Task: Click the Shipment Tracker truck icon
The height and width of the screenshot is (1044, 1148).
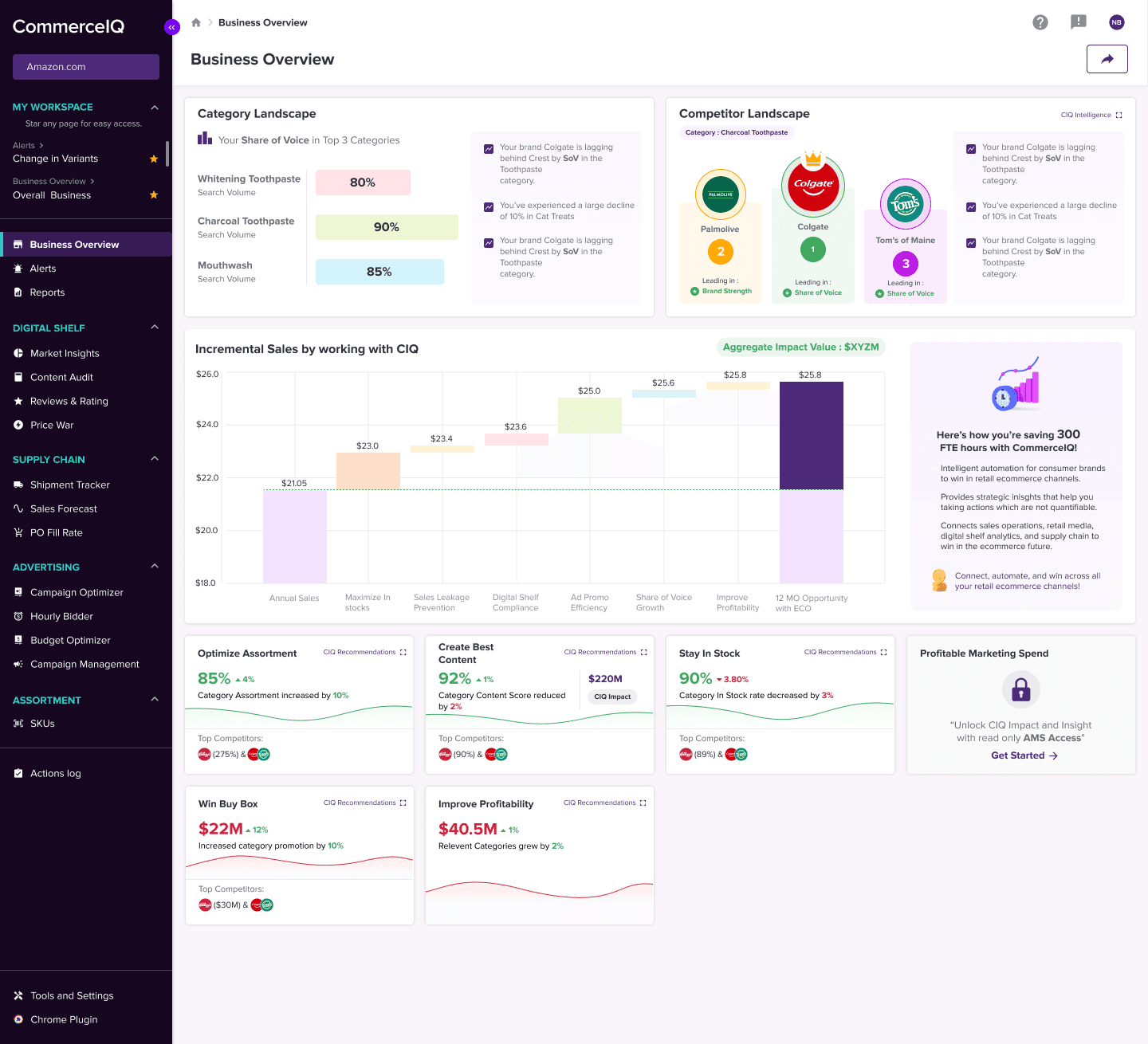Action: click(x=18, y=485)
